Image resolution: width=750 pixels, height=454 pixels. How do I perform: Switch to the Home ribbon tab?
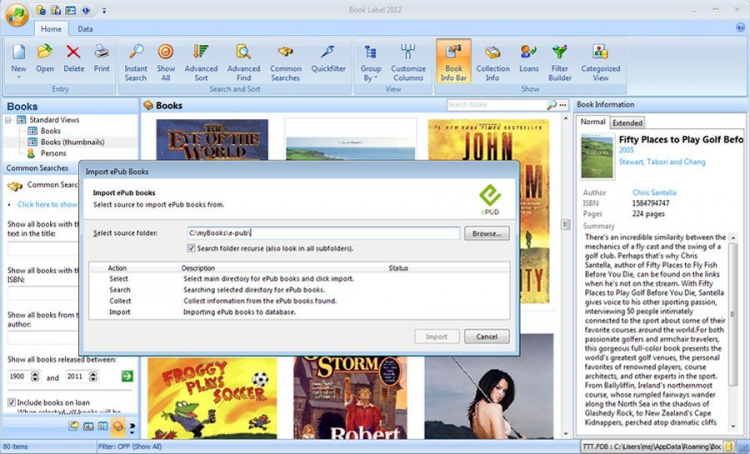pyautogui.click(x=51, y=29)
